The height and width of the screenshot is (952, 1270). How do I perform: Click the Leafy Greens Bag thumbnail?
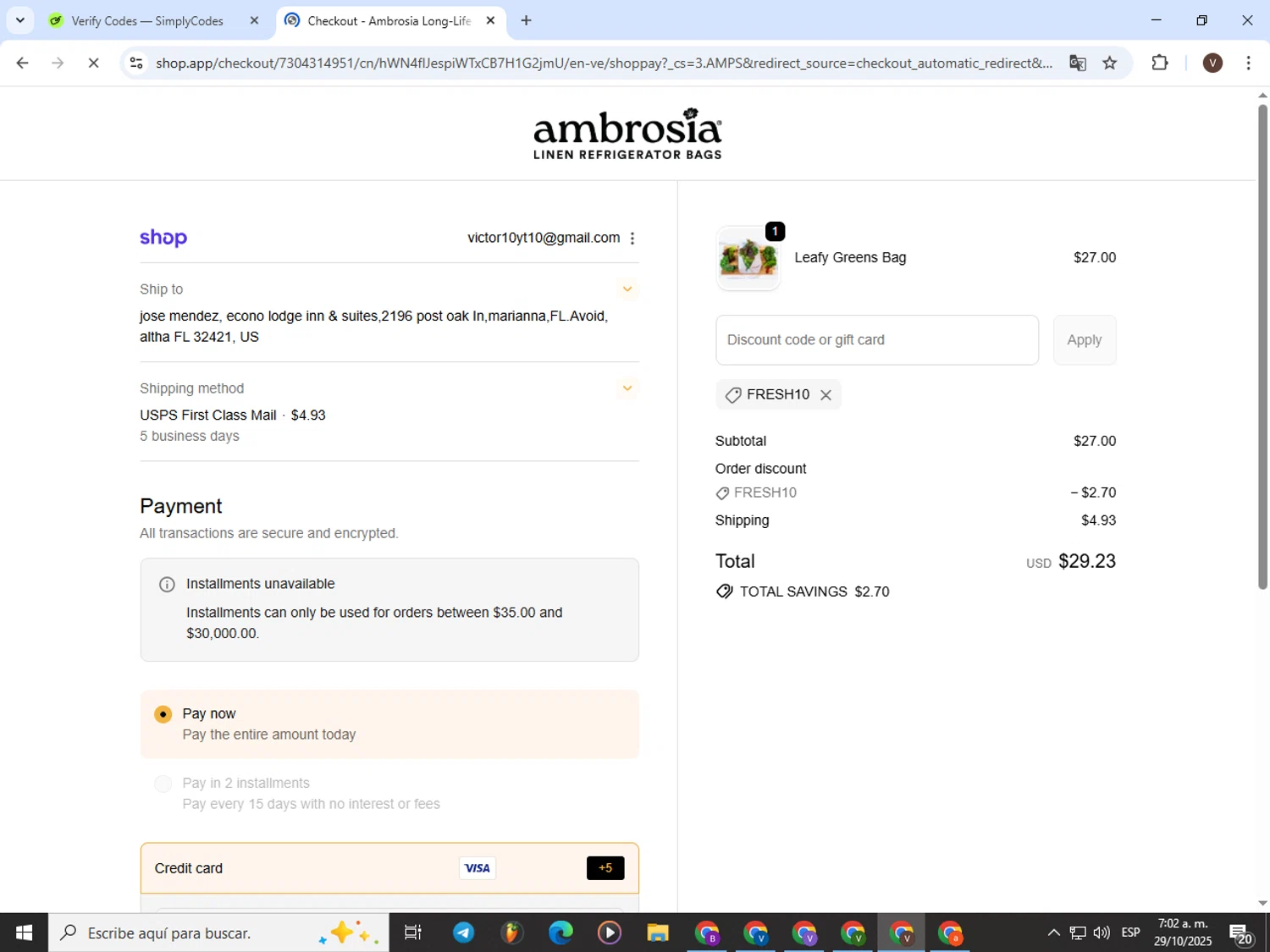coord(748,259)
